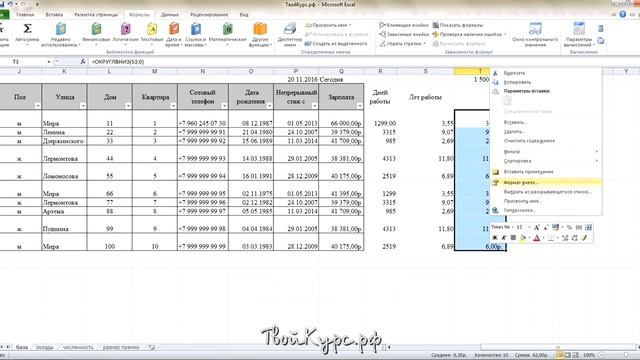Click Показать формулы button
Viewport: 640px width, 360px height.
coord(458,25)
